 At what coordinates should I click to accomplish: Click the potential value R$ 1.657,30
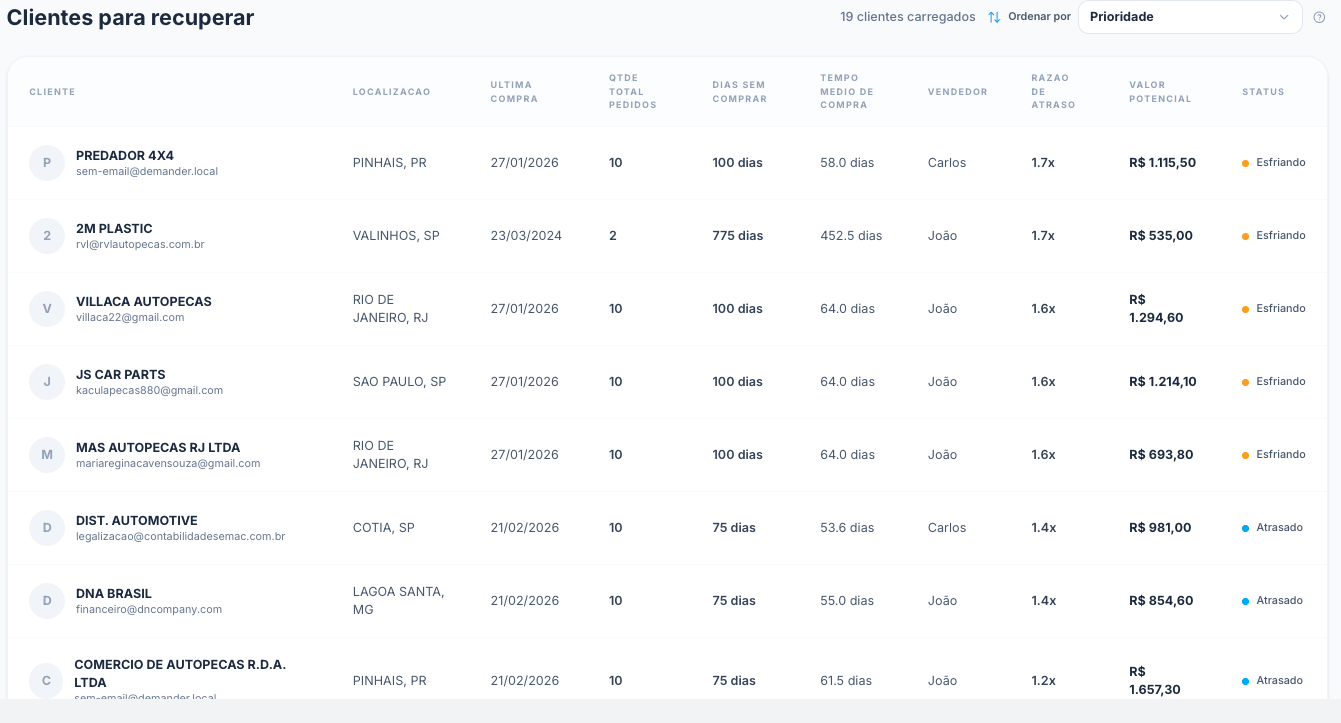(1155, 681)
